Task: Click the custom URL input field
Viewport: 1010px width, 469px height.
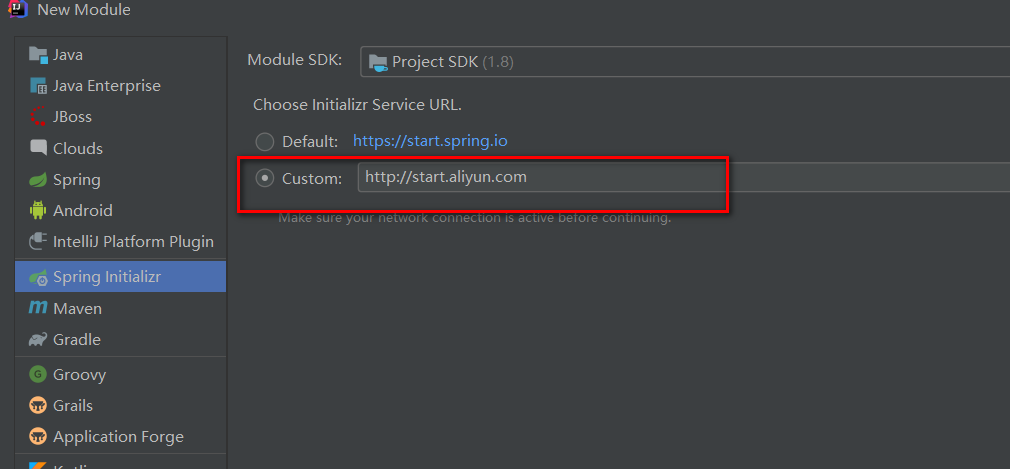Action: pyautogui.click(x=683, y=177)
